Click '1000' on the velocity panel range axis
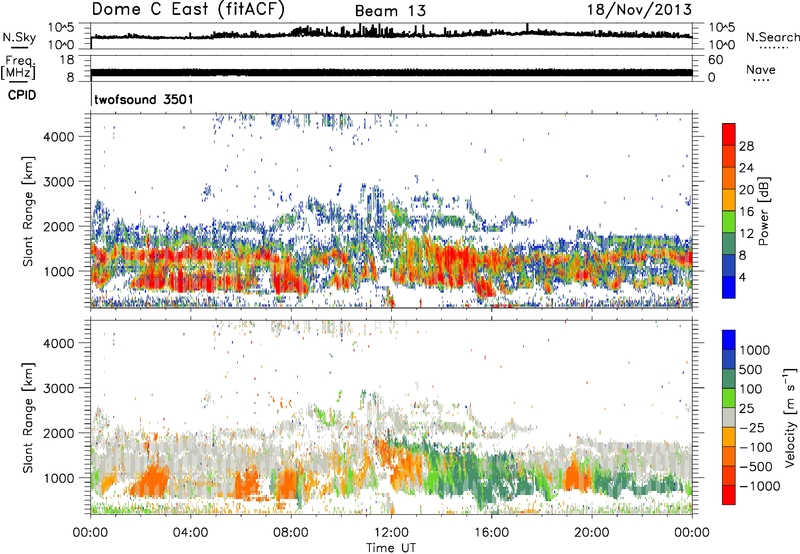Viewport: 800px width, 554px height. (59, 478)
